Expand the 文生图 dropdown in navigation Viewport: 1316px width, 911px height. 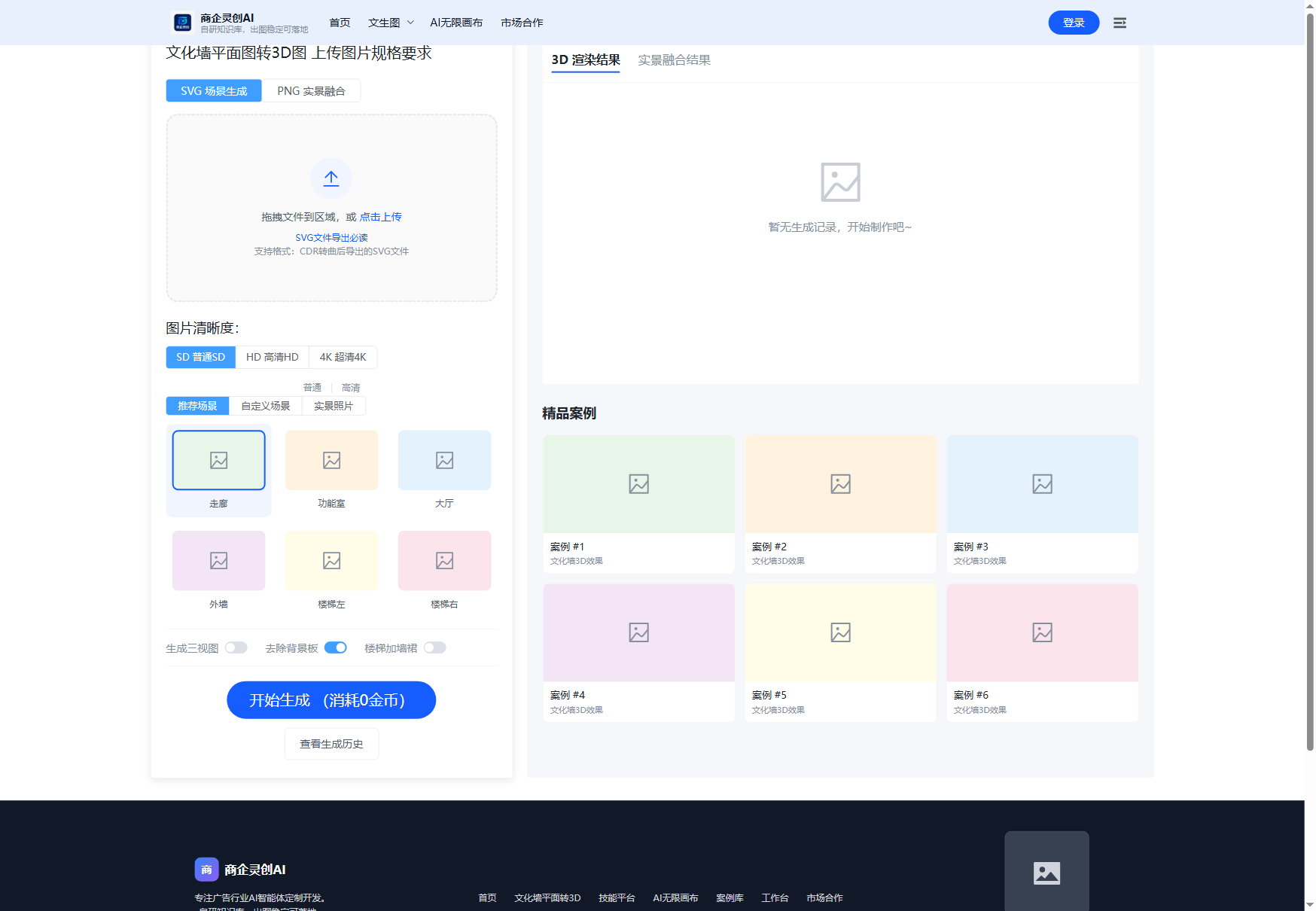[391, 23]
